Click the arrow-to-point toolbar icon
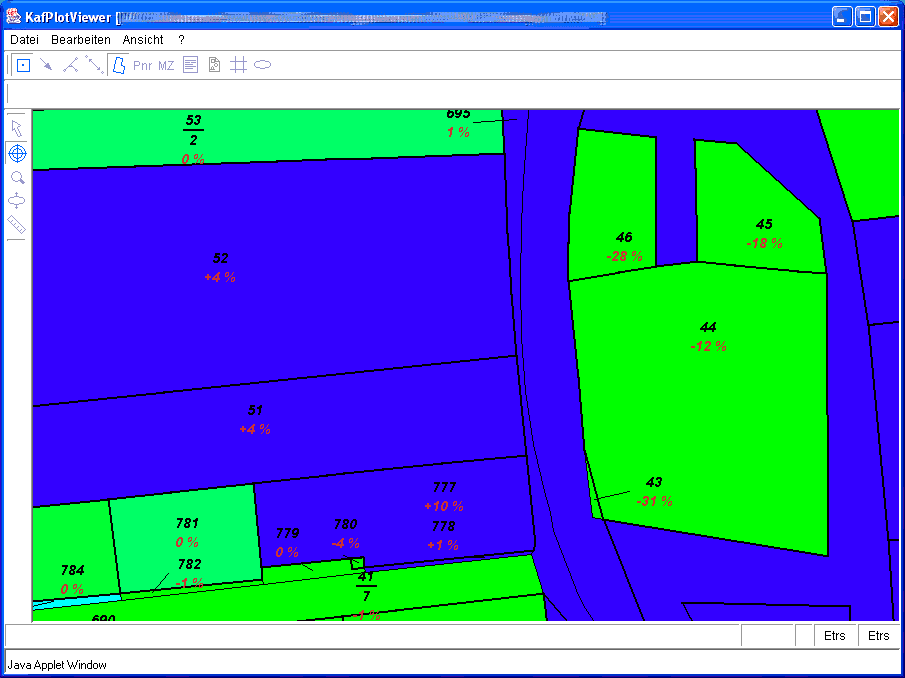This screenshot has width=905, height=678. pos(46,66)
